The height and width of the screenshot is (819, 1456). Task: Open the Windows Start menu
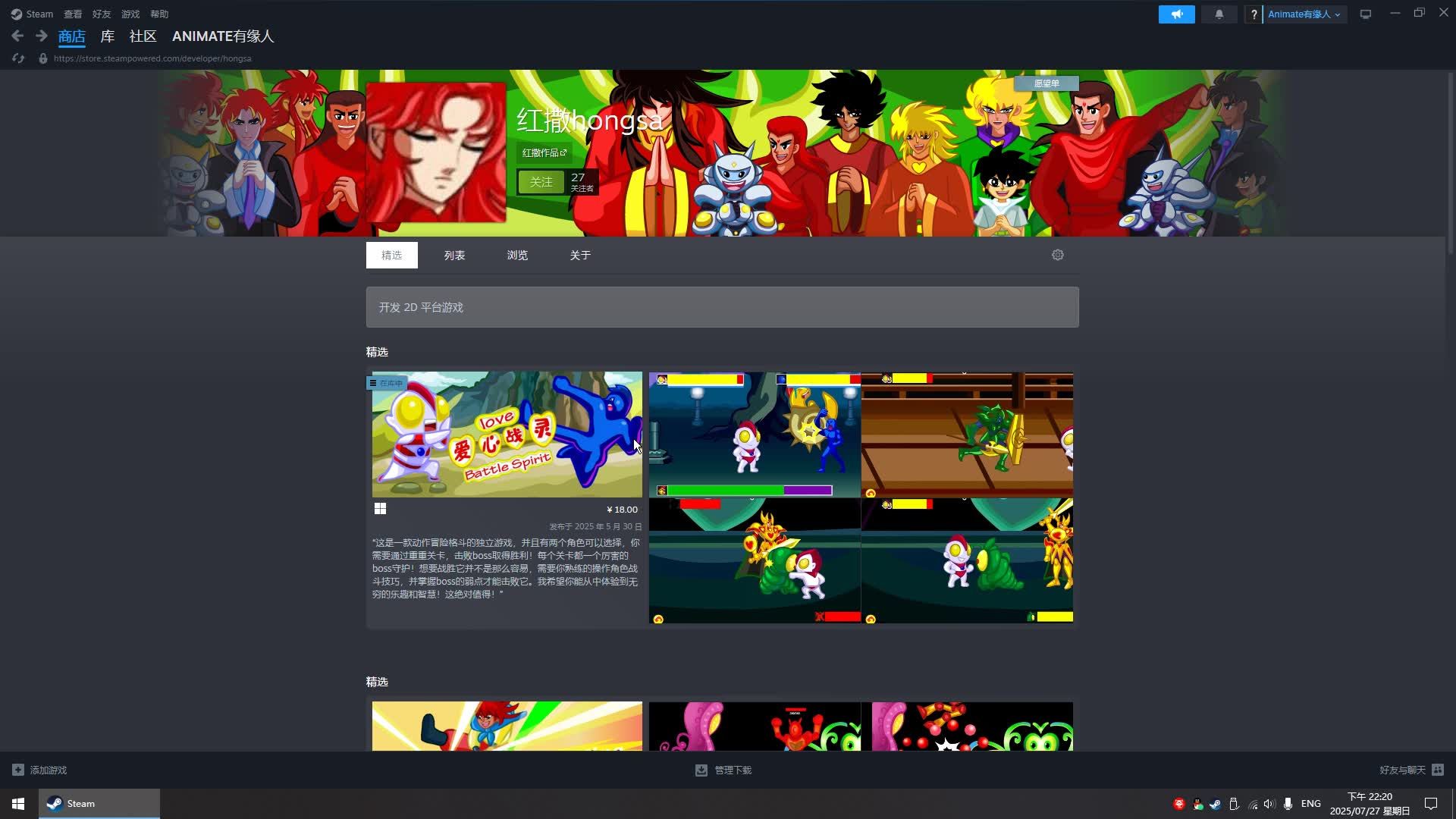pyautogui.click(x=18, y=804)
